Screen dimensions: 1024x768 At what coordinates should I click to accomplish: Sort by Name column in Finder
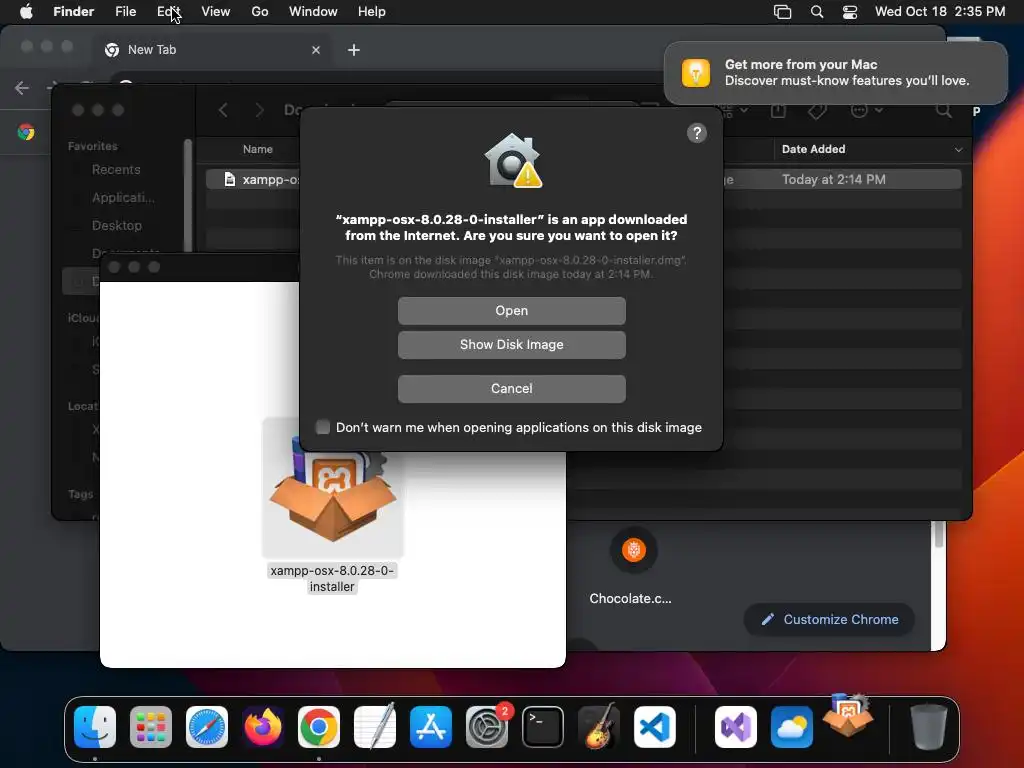(x=257, y=149)
